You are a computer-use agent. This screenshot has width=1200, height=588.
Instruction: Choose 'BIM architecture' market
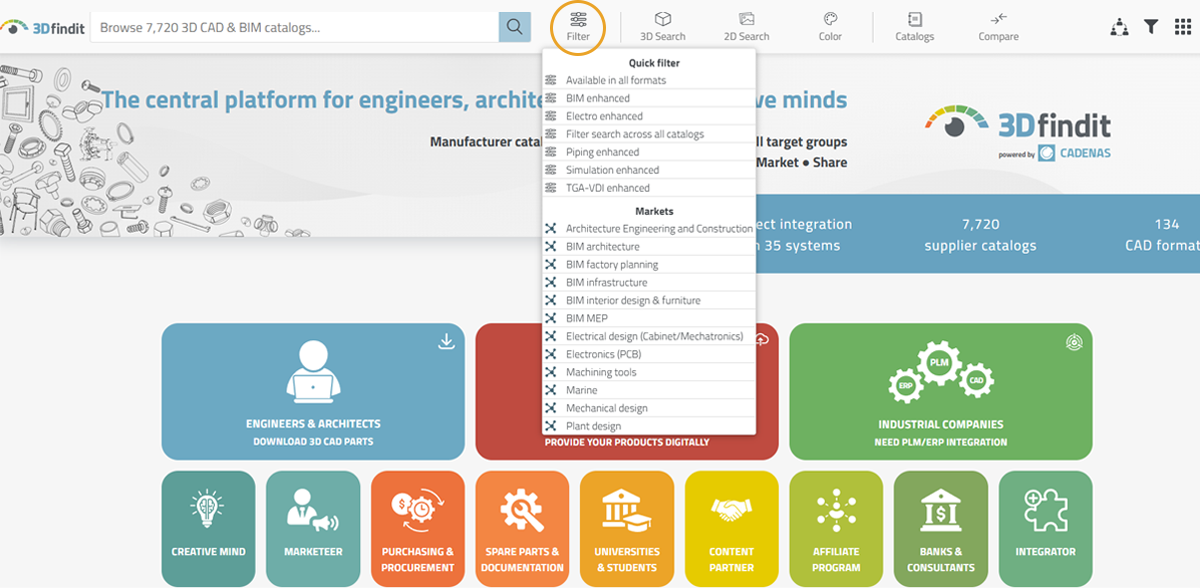[x=648, y=247]
